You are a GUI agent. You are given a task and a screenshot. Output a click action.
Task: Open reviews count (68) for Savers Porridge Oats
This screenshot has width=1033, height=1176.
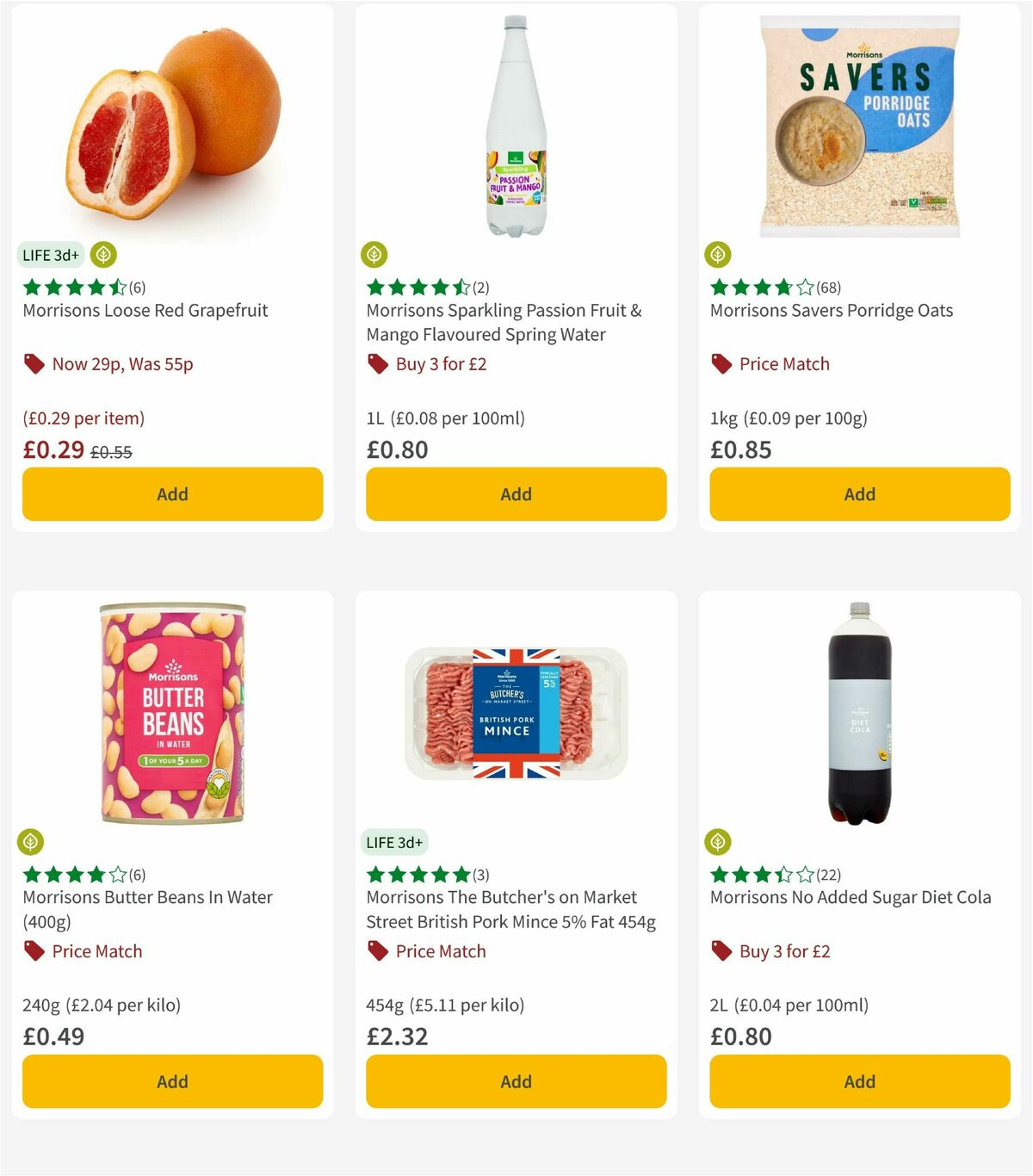tap(828, 288)
